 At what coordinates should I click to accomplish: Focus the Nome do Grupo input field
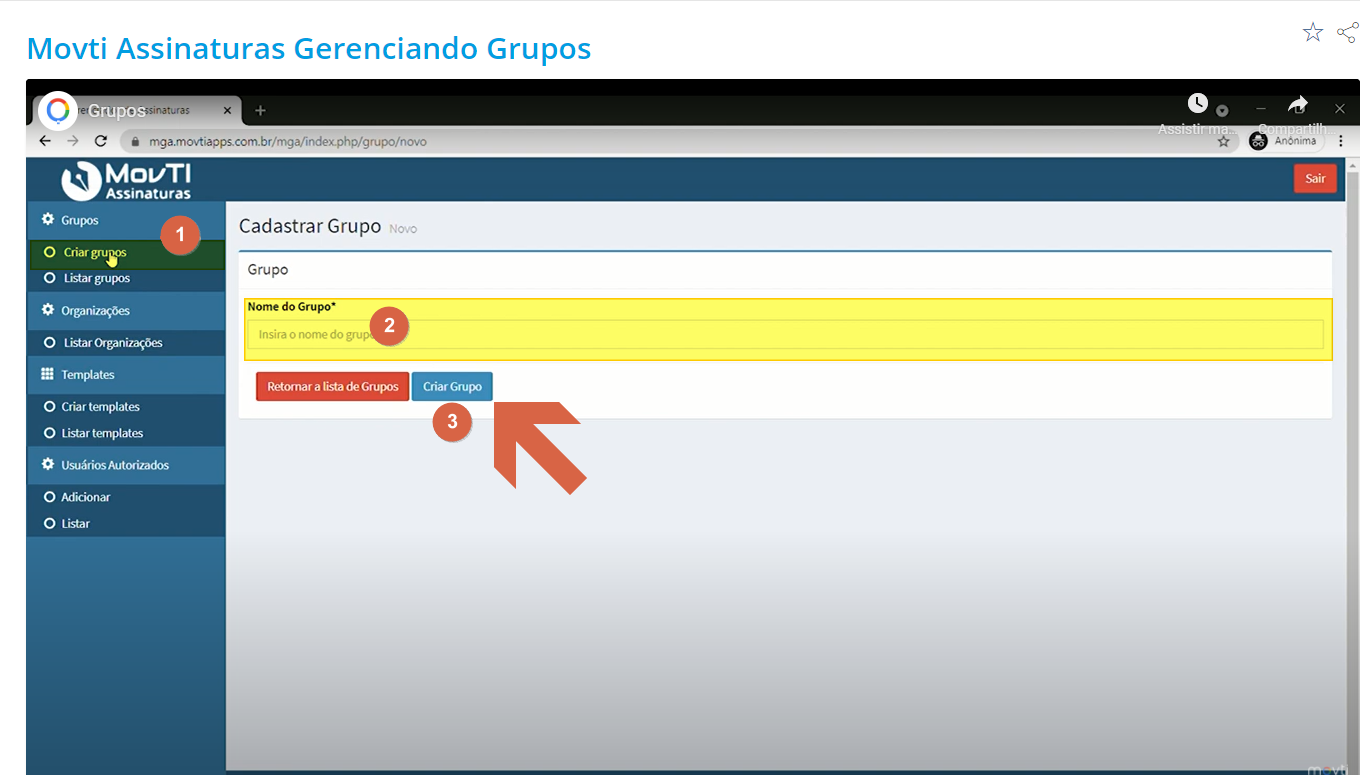(x=786, y=334)
